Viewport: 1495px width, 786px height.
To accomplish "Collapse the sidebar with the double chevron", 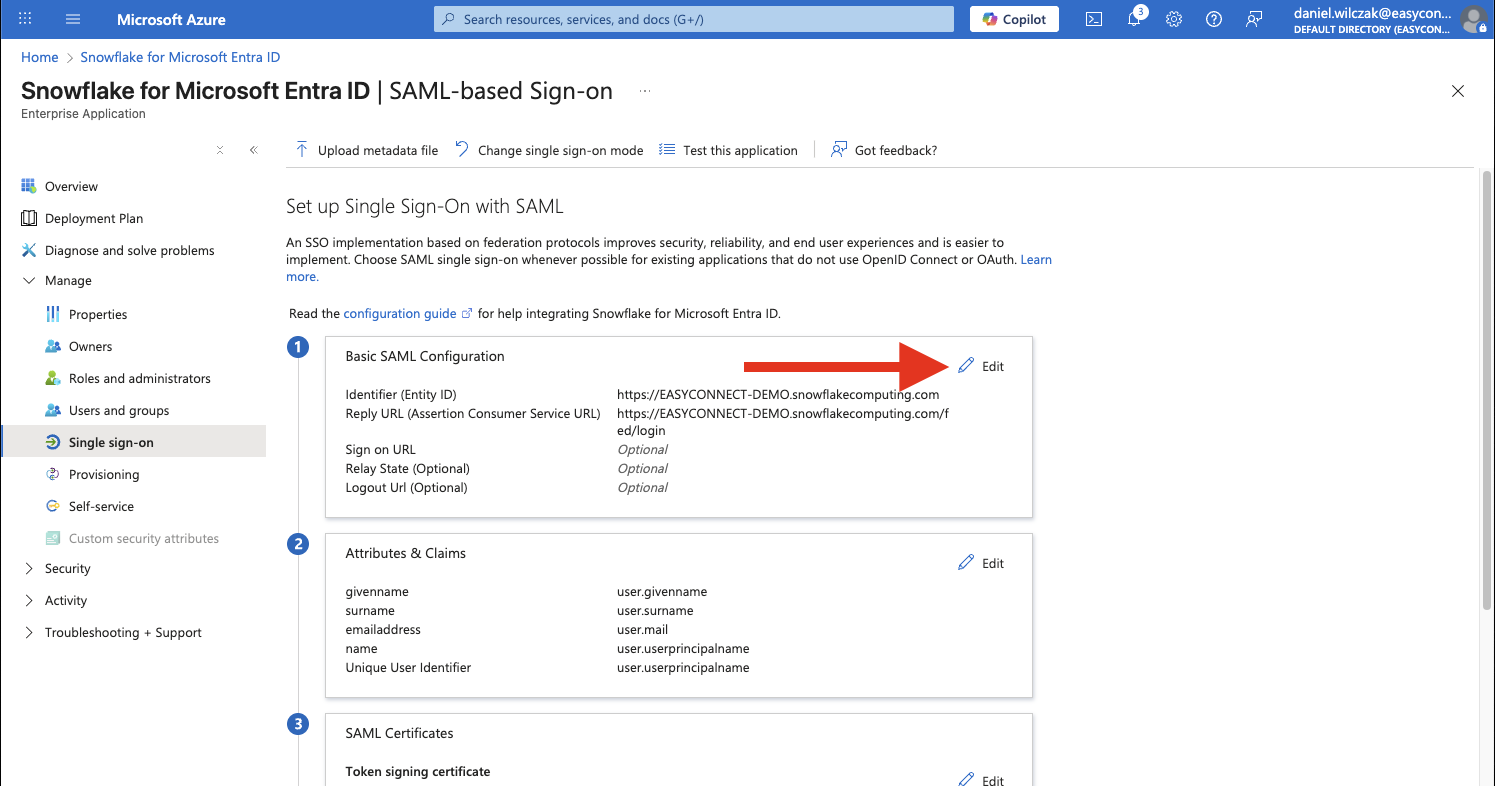I will (254, 150).
